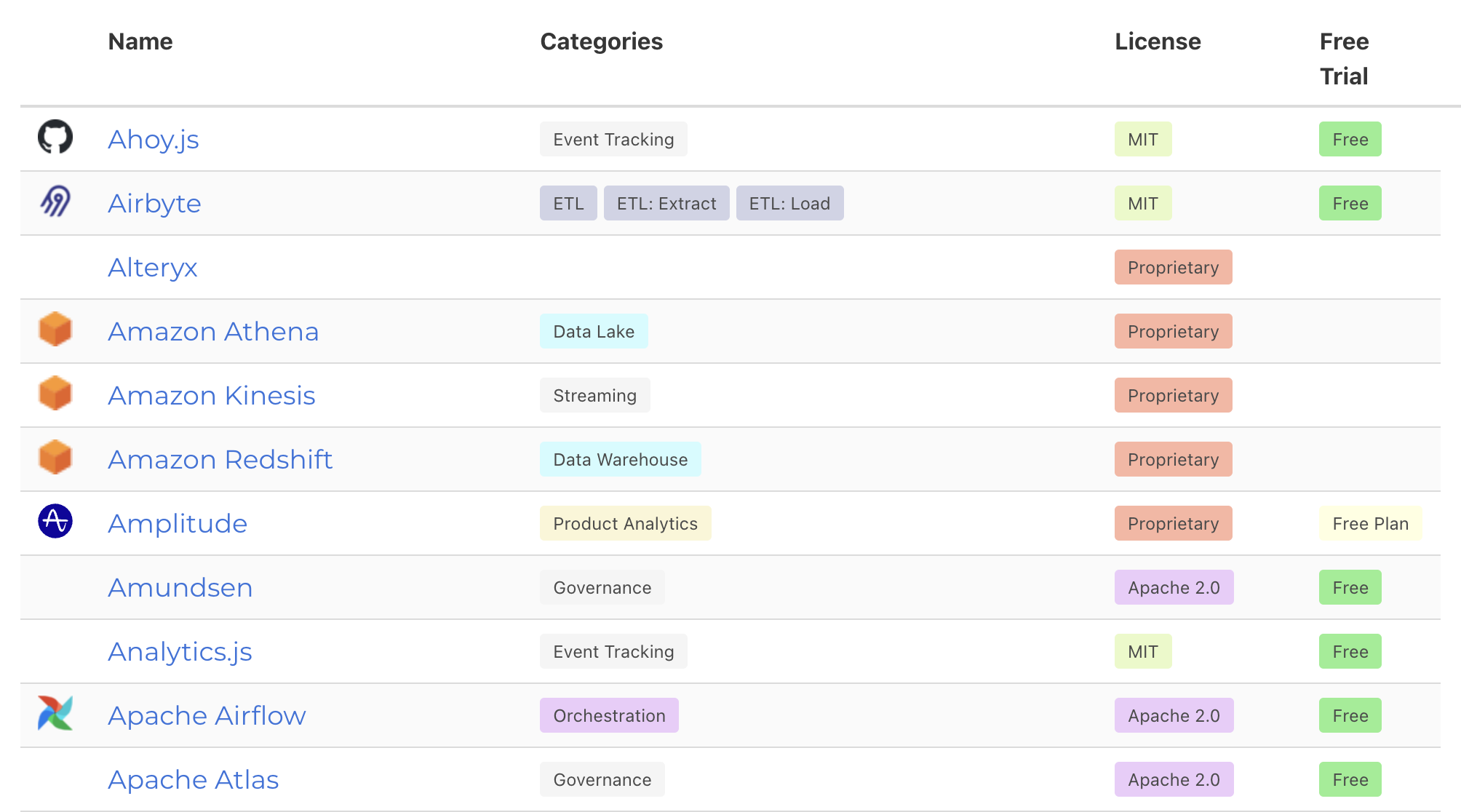Click the Free Plan badge for Amplitude
1461x812 pixels.
(x=1370, y=524)
